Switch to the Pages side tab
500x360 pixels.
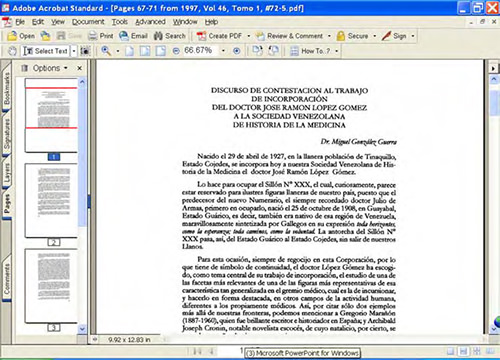[x=6, y=204]
